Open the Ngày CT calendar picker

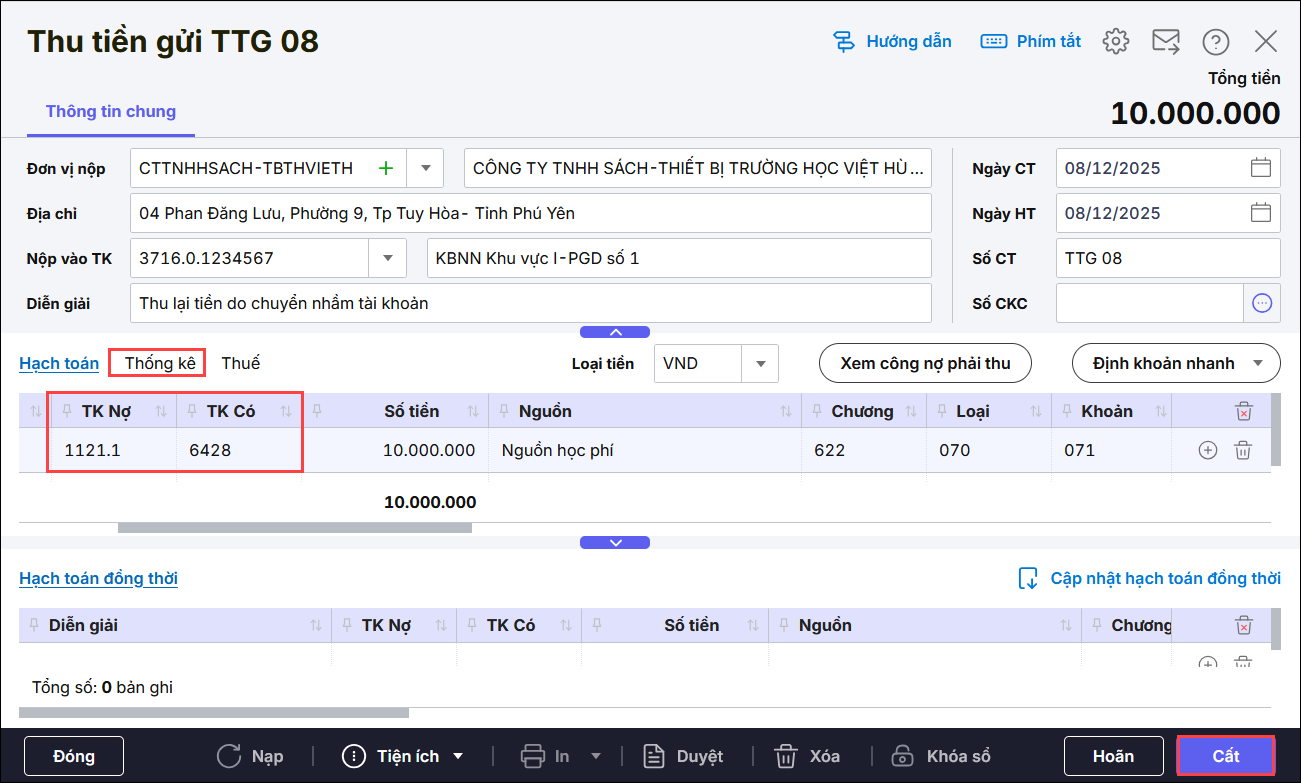coord(1261,168)
